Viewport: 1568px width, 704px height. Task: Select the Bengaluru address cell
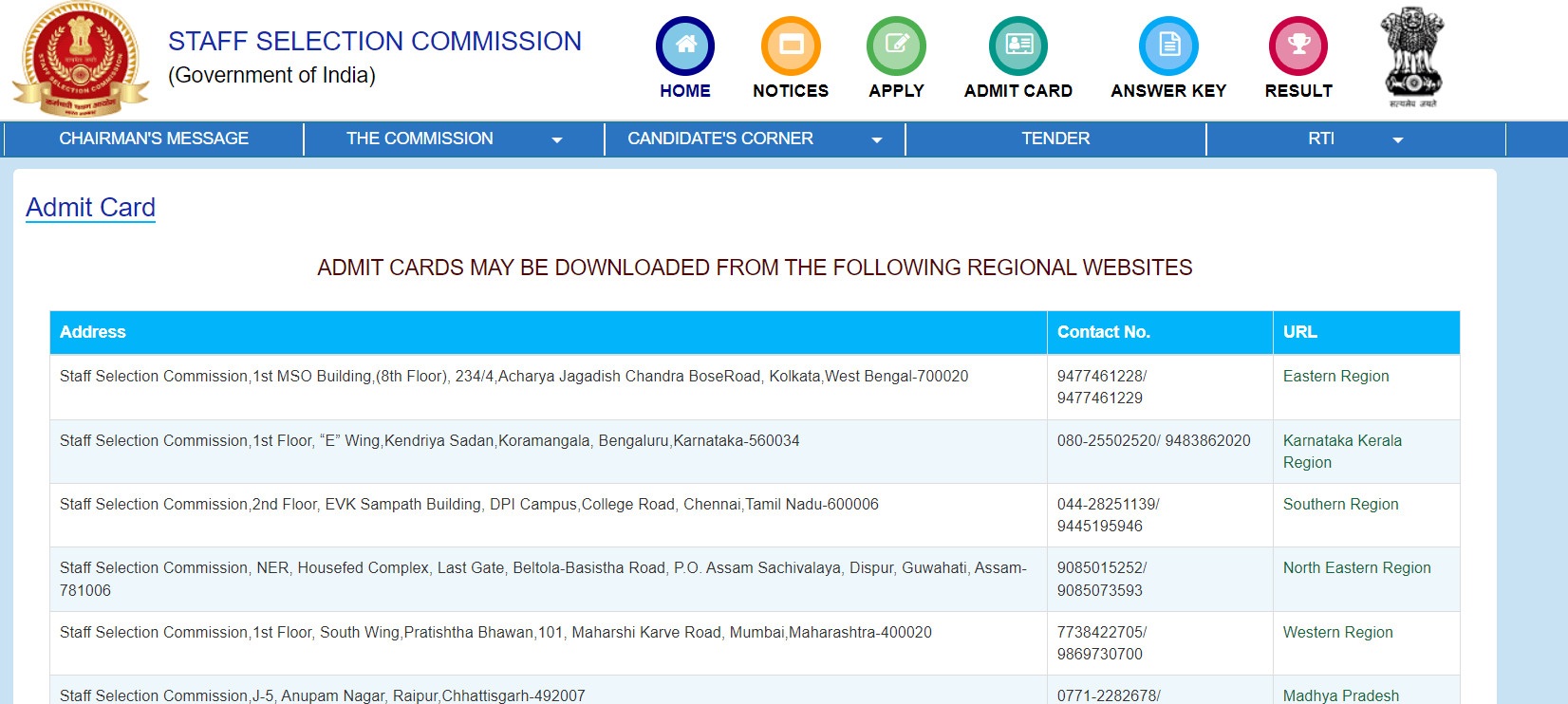[x=549, y=452]
